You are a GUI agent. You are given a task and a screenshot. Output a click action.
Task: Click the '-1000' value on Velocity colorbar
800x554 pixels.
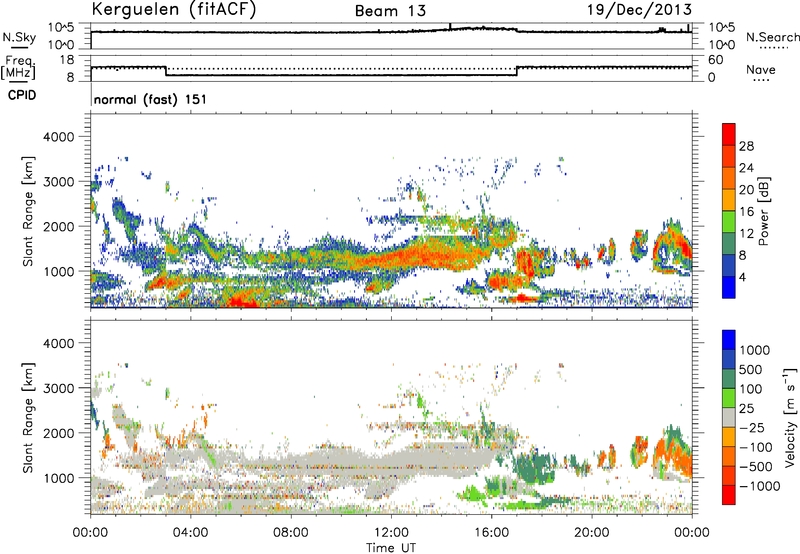759,486
